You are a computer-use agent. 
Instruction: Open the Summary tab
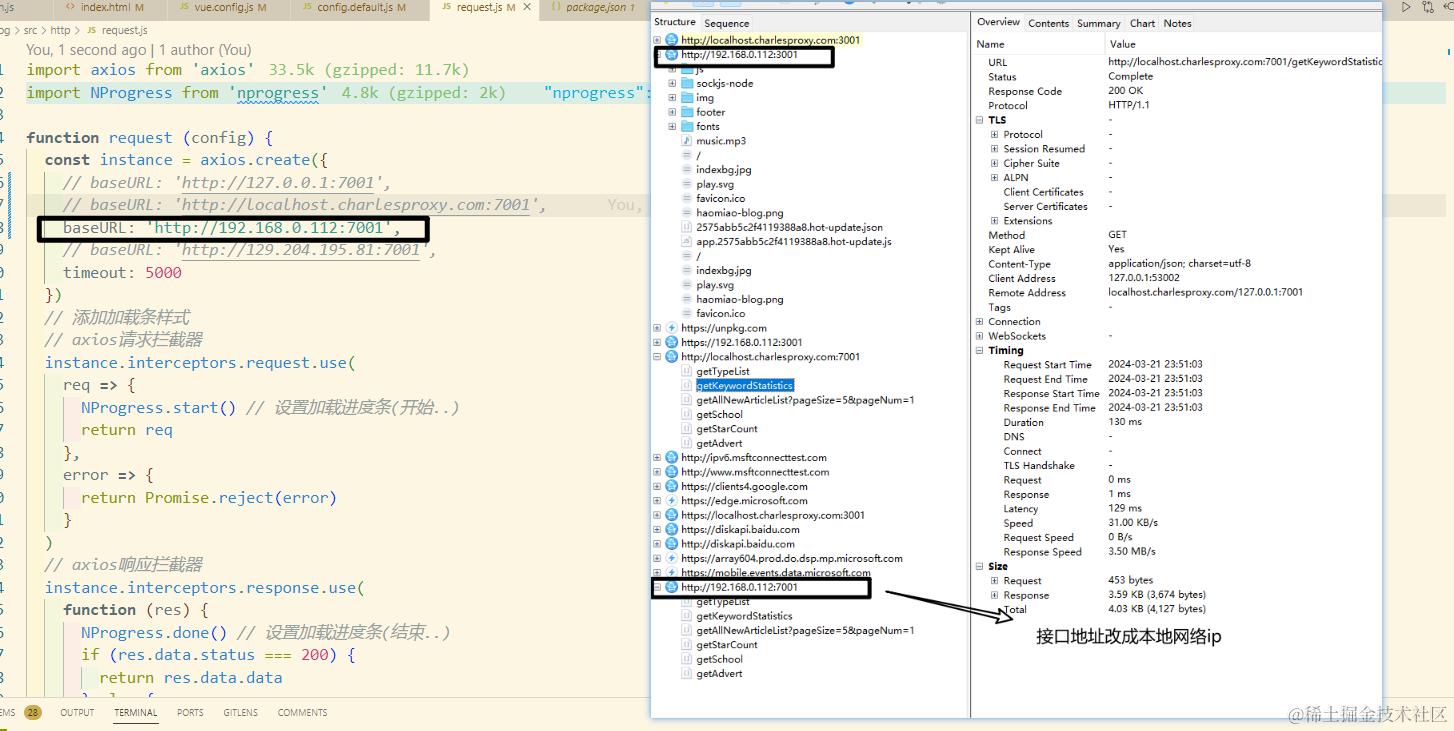[1099, 23]
